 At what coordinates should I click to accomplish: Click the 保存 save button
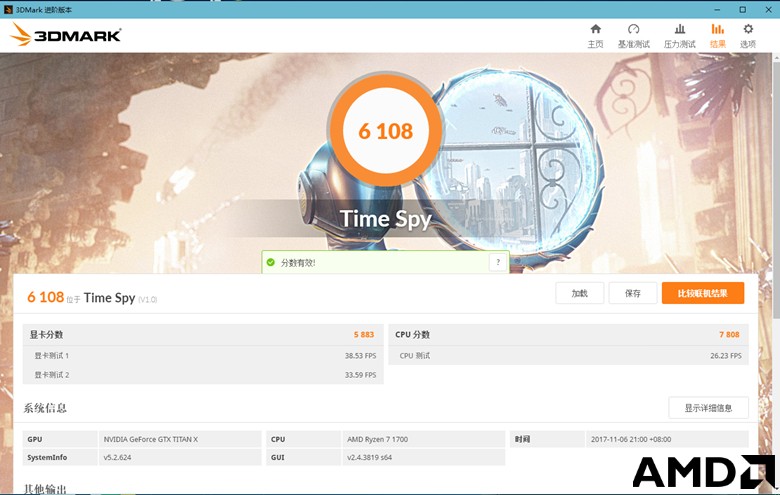633,293
